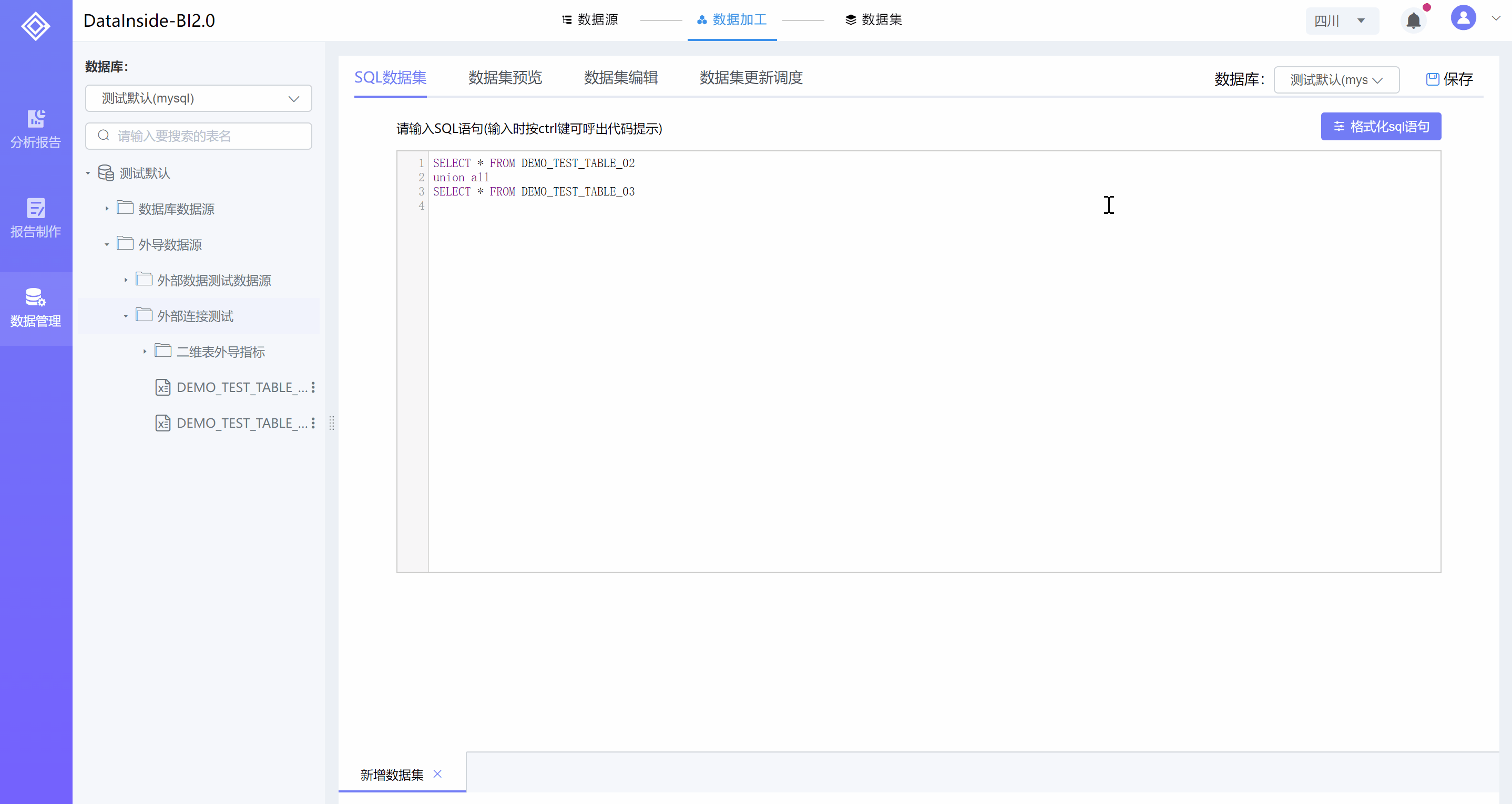
Task: Click the 格式化sql语句 button
Action: [1381, 126]
